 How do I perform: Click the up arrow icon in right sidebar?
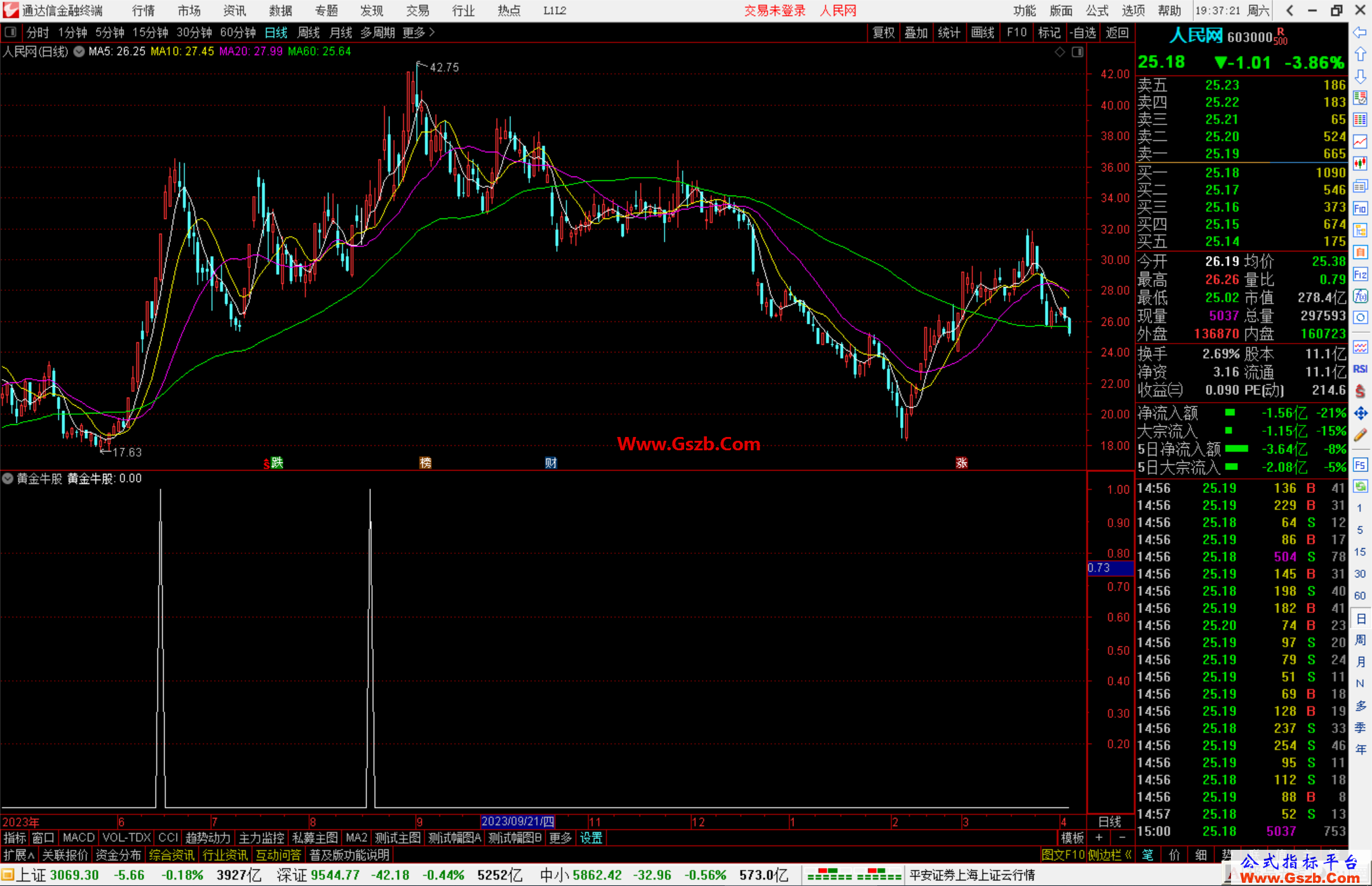click(x=1360, y=55)
